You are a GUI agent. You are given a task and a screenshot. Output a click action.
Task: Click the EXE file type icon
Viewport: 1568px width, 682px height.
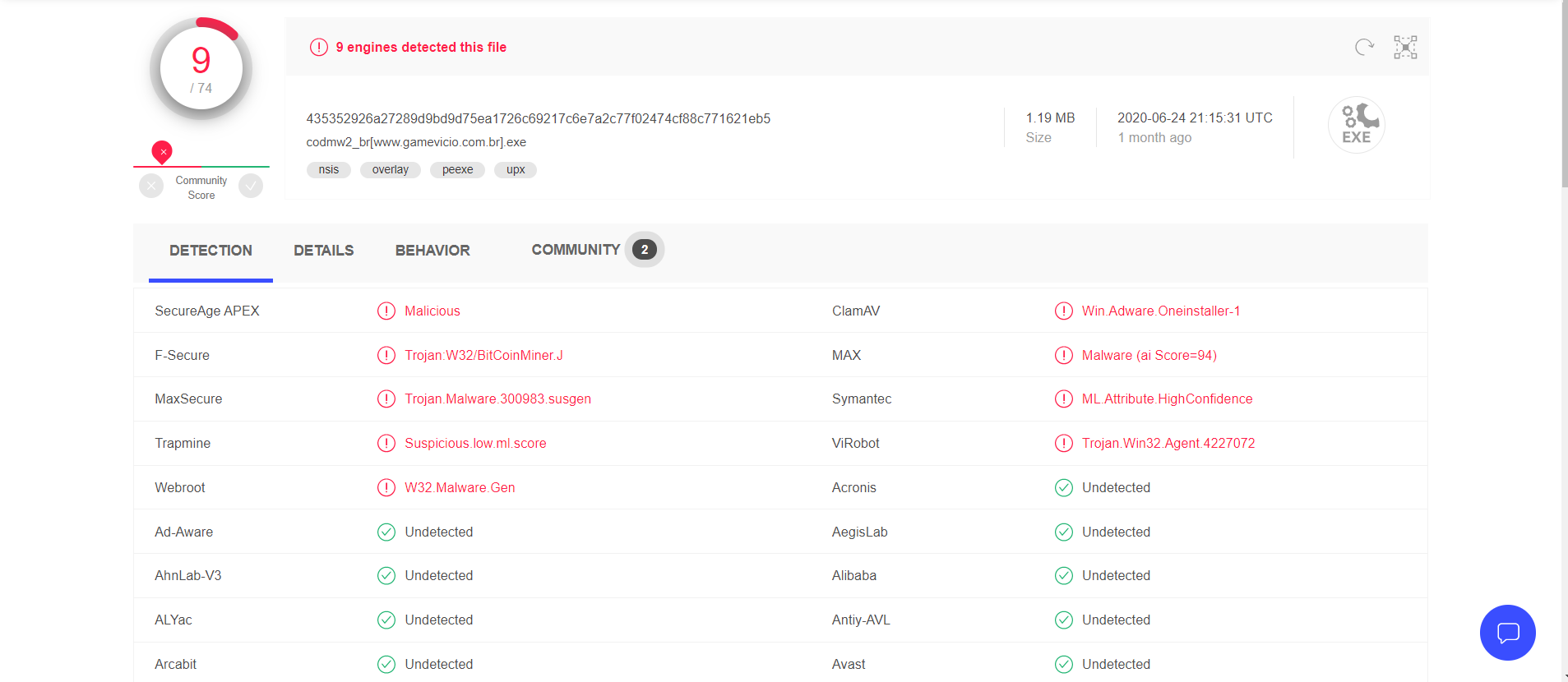(1357, 125)
